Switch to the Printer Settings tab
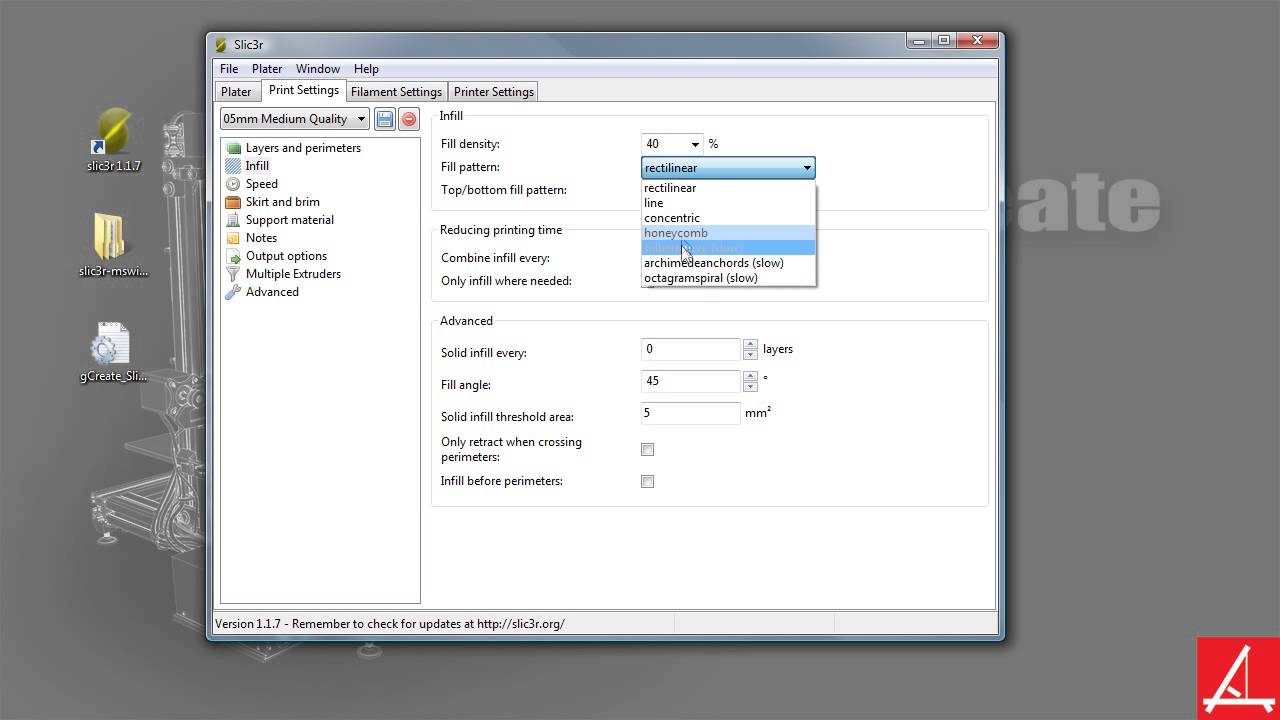Image resolution: width=1280 pixels, height=720 pixels. click(x=494, y=92)
